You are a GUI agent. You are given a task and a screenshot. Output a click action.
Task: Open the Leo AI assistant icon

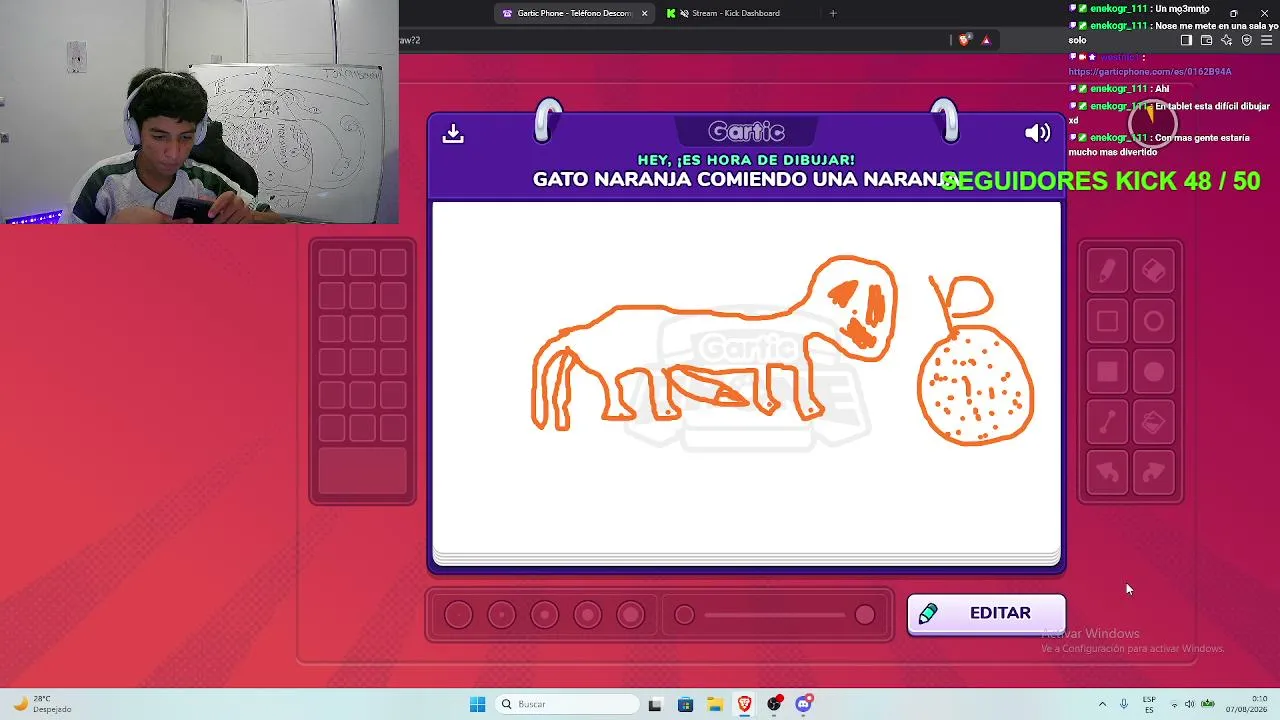click(1226, 40)
